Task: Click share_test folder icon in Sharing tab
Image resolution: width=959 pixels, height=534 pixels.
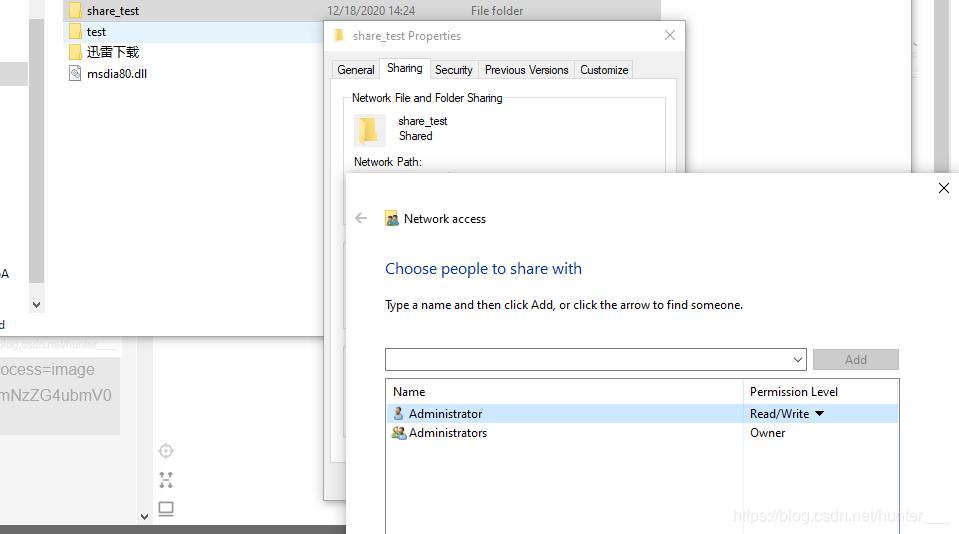Action: (369, 130)
